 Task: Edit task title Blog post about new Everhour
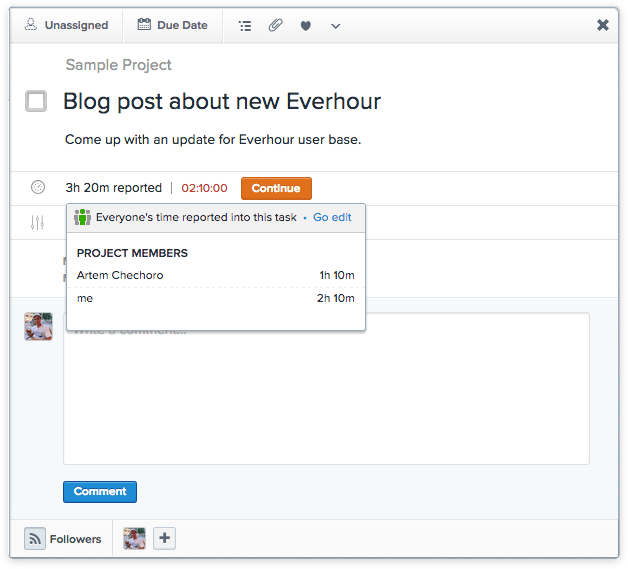pyautogui.click(x=222, y=101)
